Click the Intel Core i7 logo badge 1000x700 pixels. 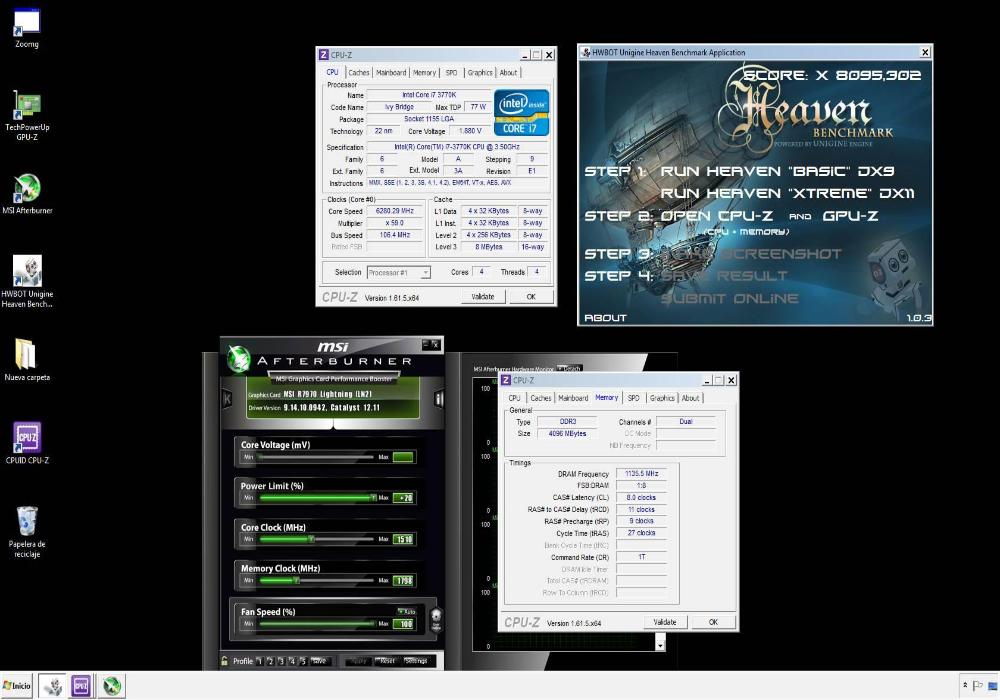pos(521,113)
